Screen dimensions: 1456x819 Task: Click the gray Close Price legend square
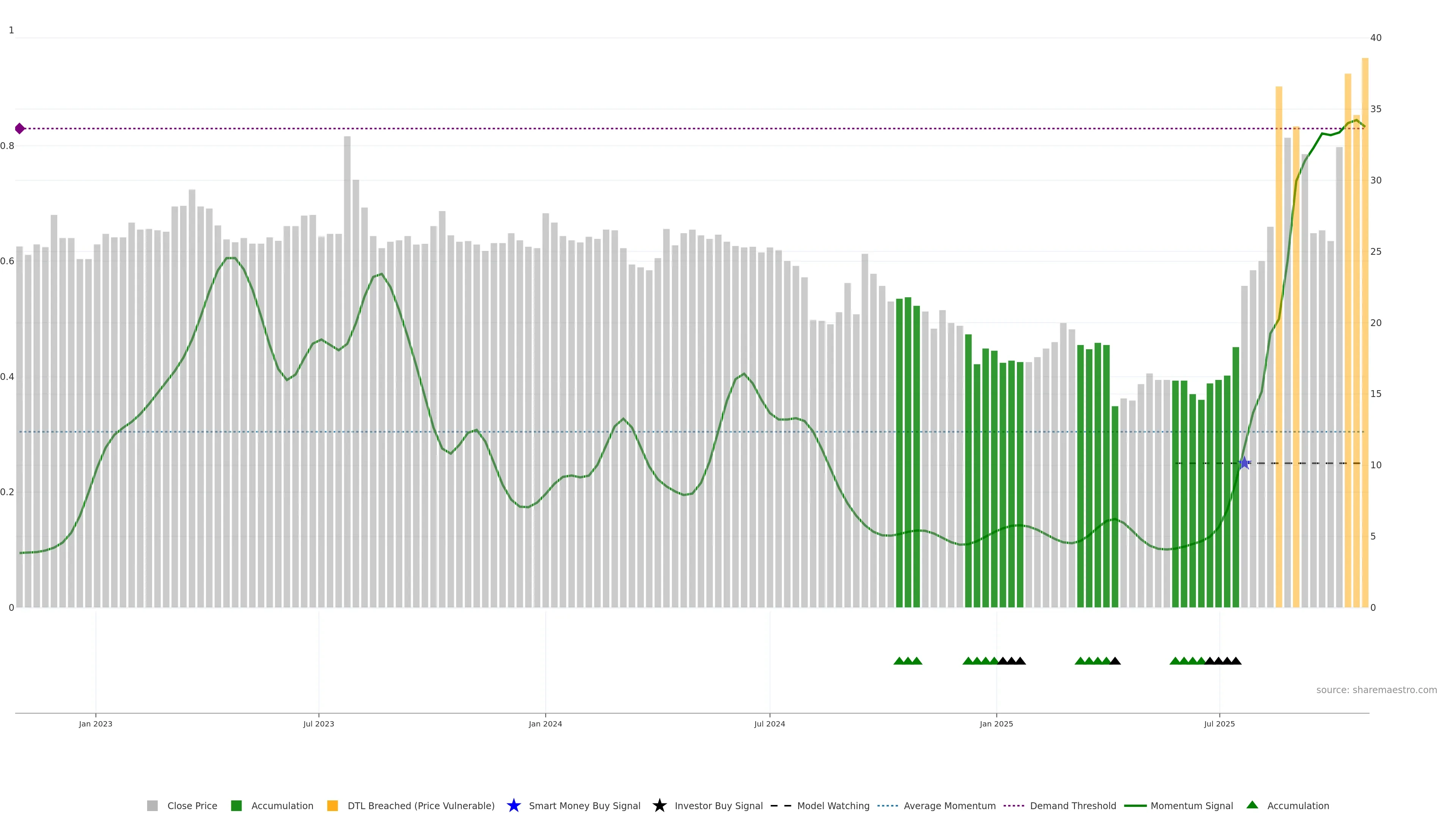point(152,805)
